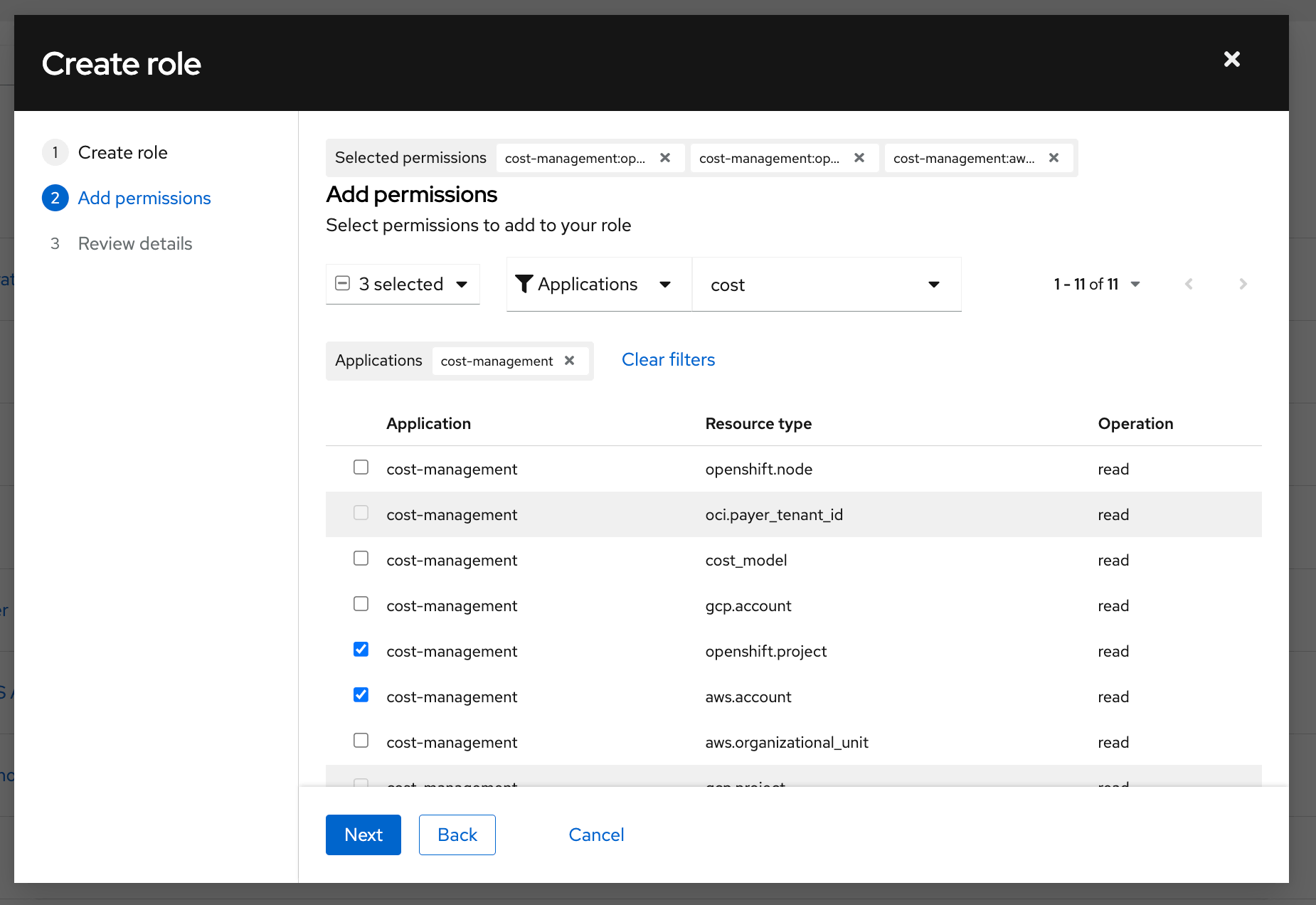This screenshot has height=905, width=1316.
Task: Click the Next button
Action: (x=363, y=835)
